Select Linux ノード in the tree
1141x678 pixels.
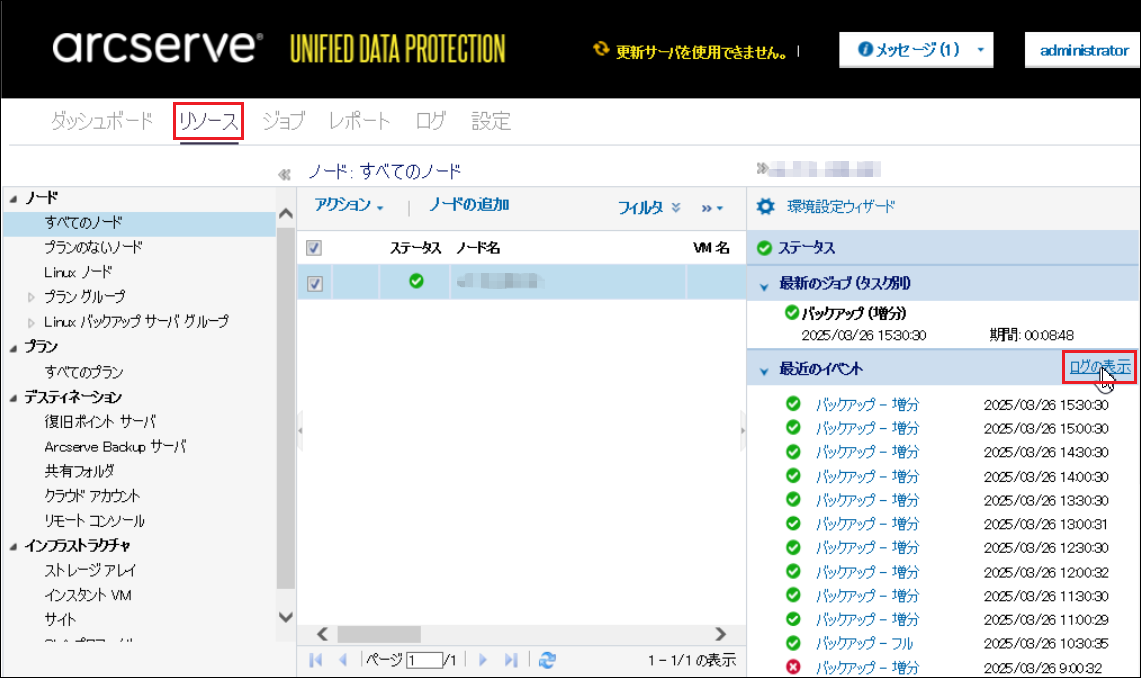[78, 272]
